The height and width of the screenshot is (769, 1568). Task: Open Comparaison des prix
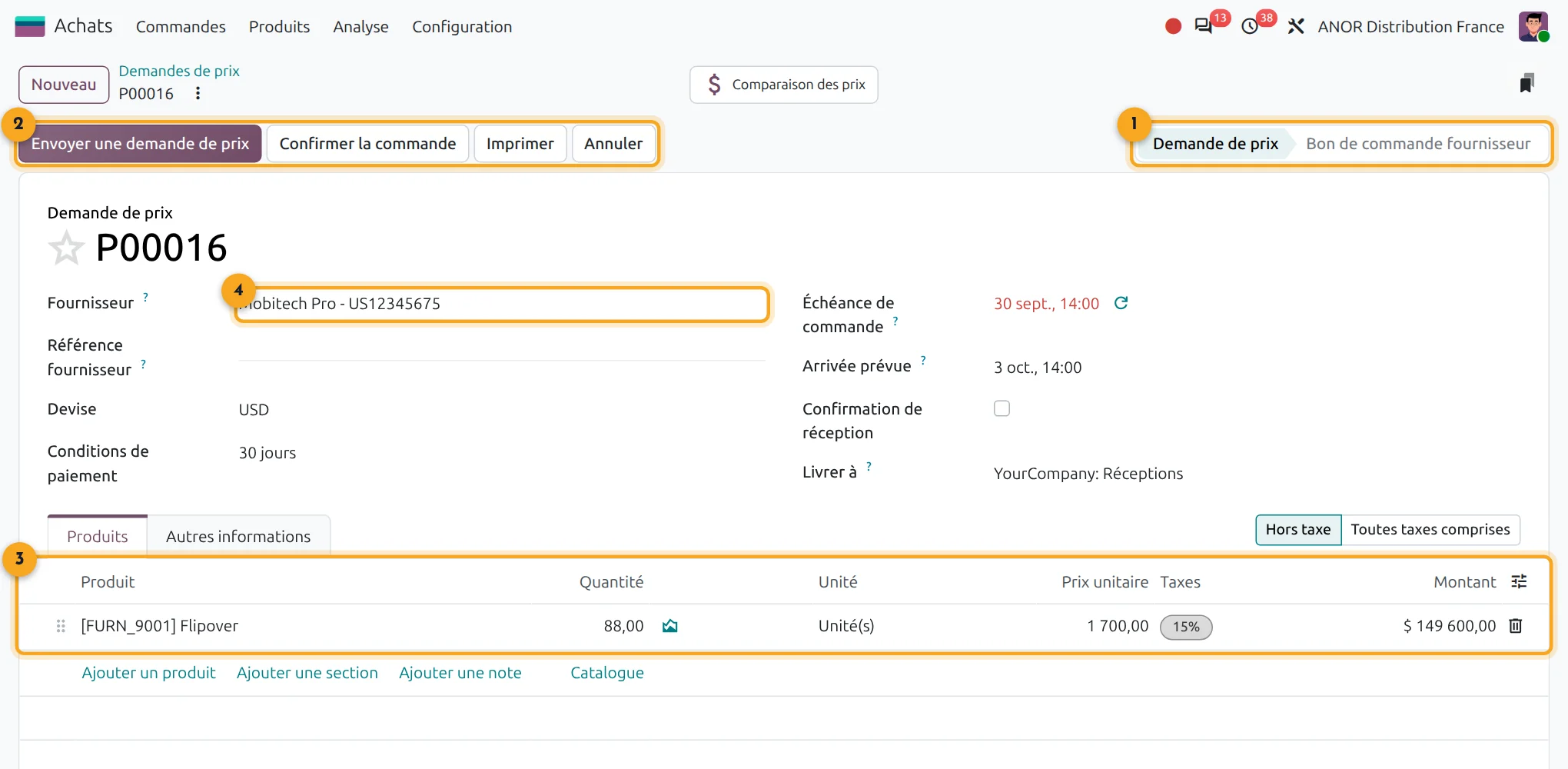point(783,85)
